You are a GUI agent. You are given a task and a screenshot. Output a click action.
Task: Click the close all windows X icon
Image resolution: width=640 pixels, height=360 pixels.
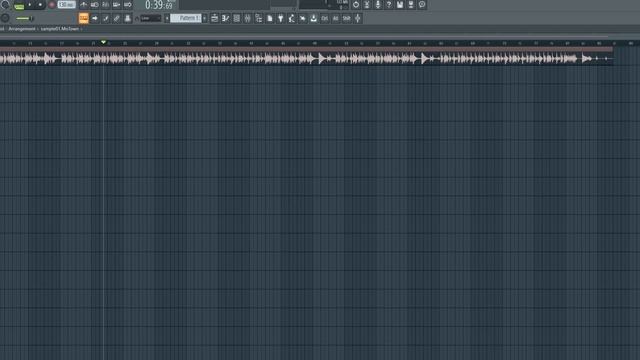click(303, 18)
